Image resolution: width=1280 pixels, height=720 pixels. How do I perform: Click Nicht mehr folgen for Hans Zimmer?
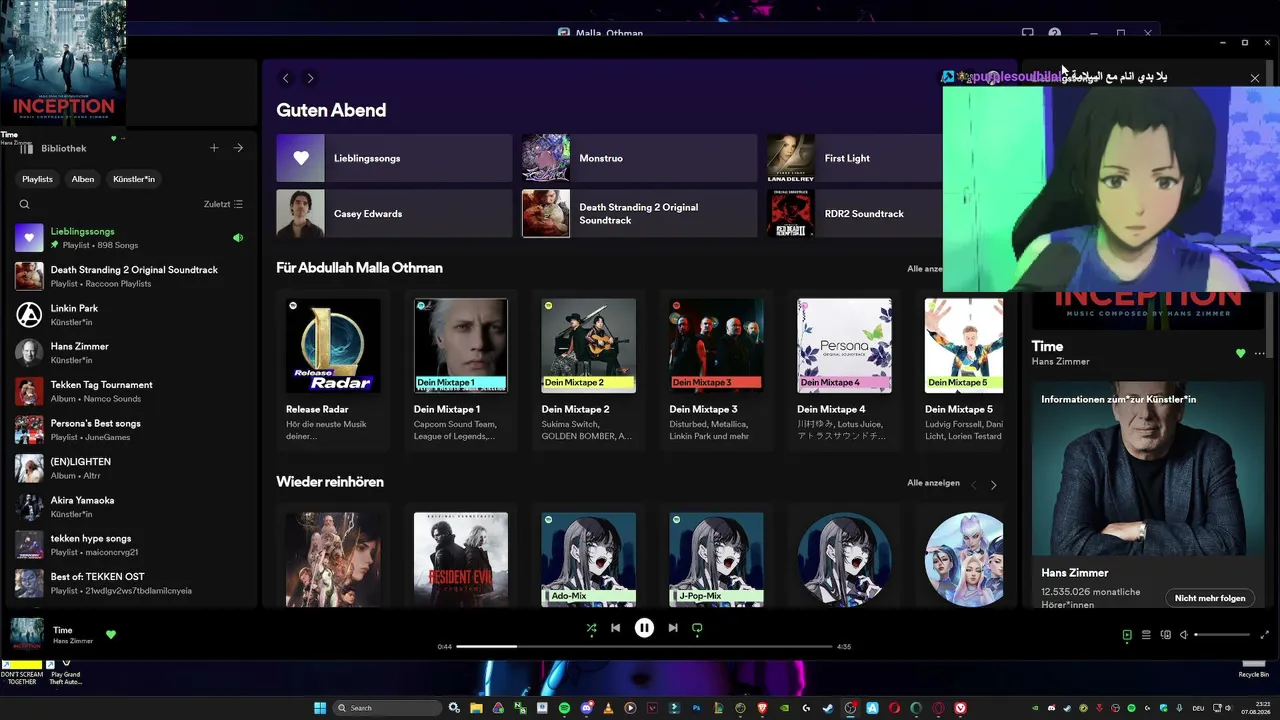point(1210,598)
